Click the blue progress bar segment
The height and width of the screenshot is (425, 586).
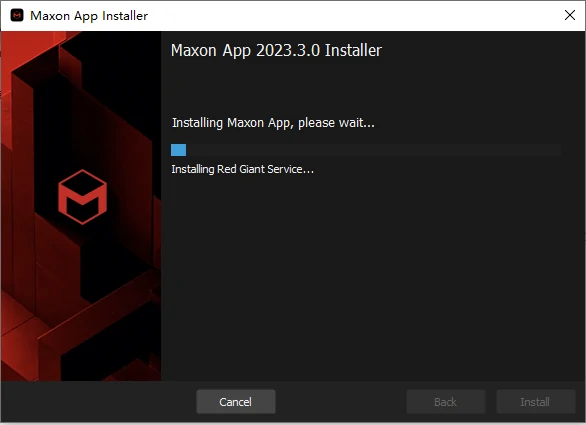[x=178, y=150]
